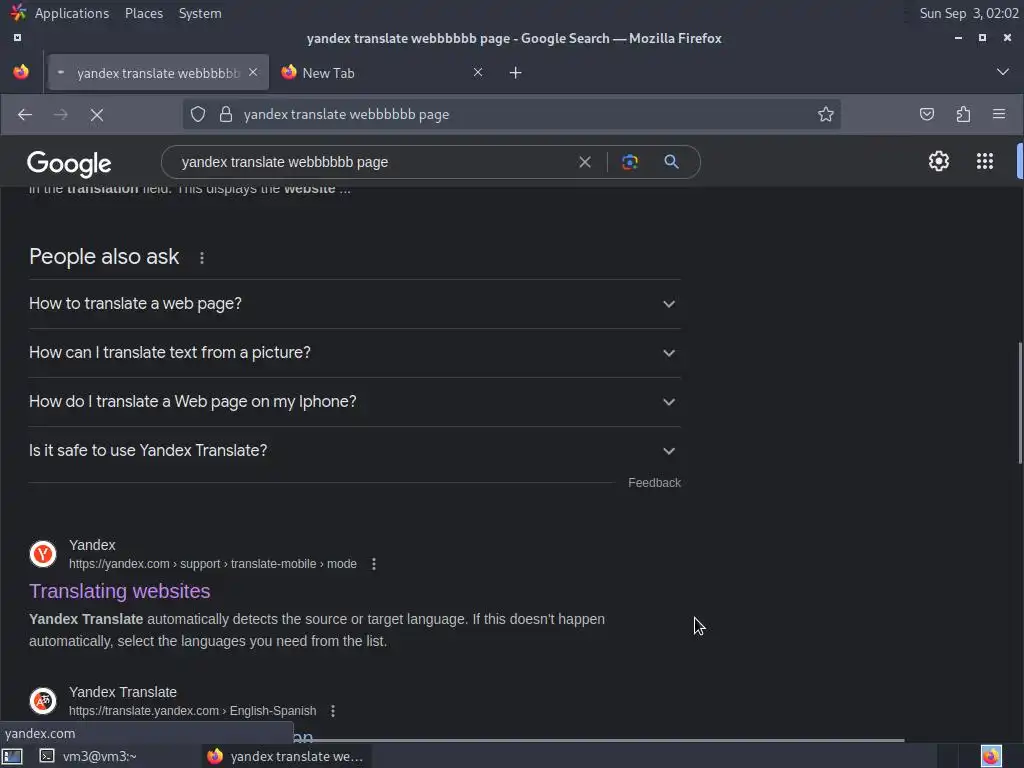Open the tracking protection shield icon
The height and width of the screenshot is (768, 1024).
pos(198,114)
